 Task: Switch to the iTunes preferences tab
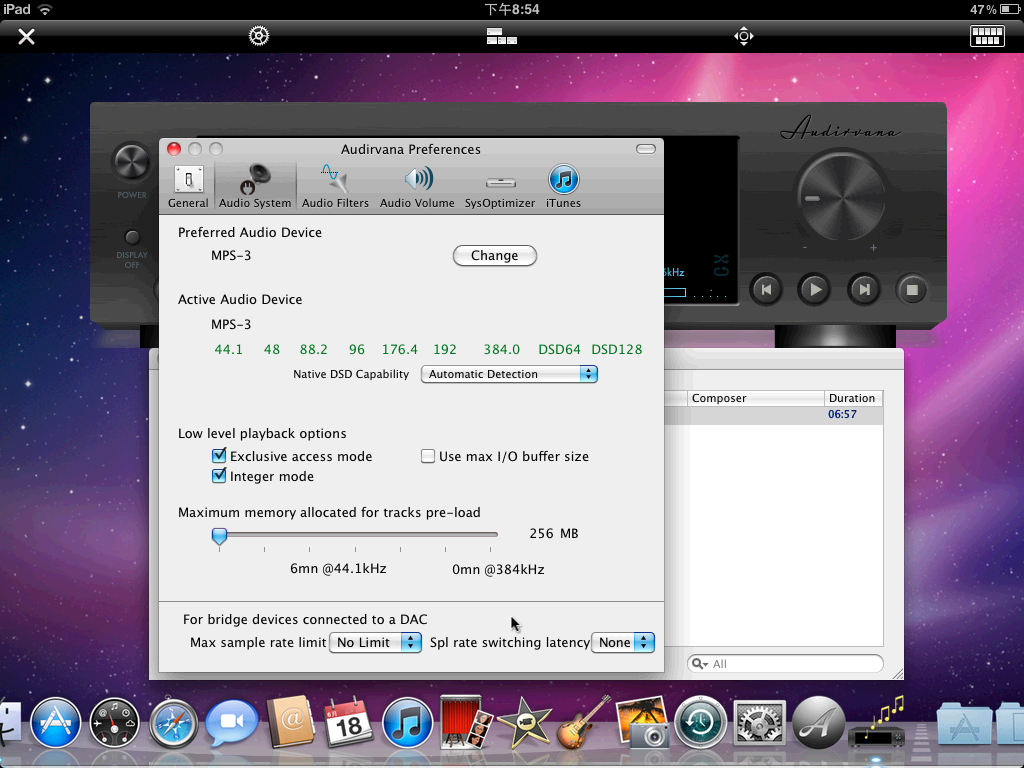click(x=563, y=187)
